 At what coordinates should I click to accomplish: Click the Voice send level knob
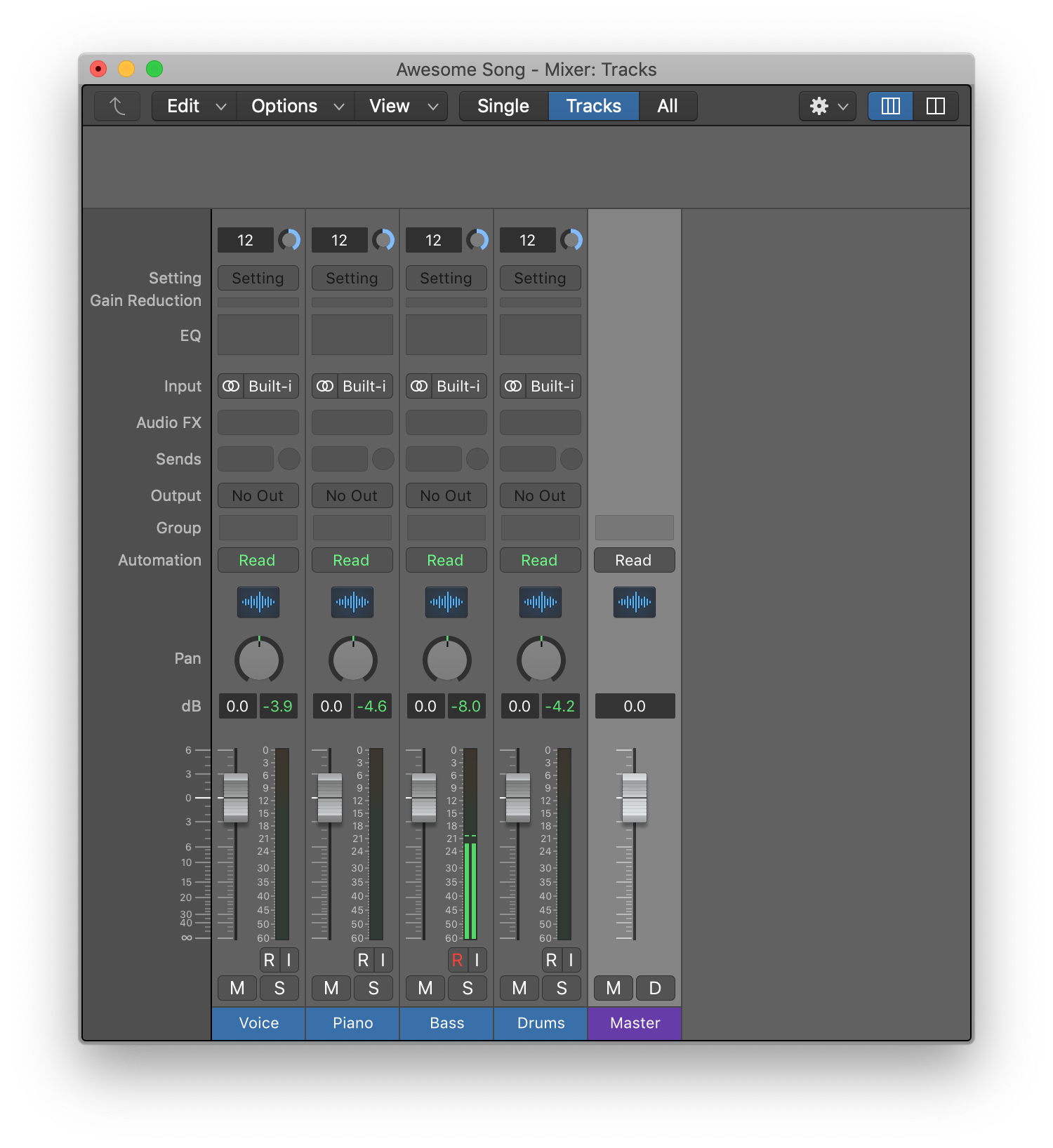289,459
